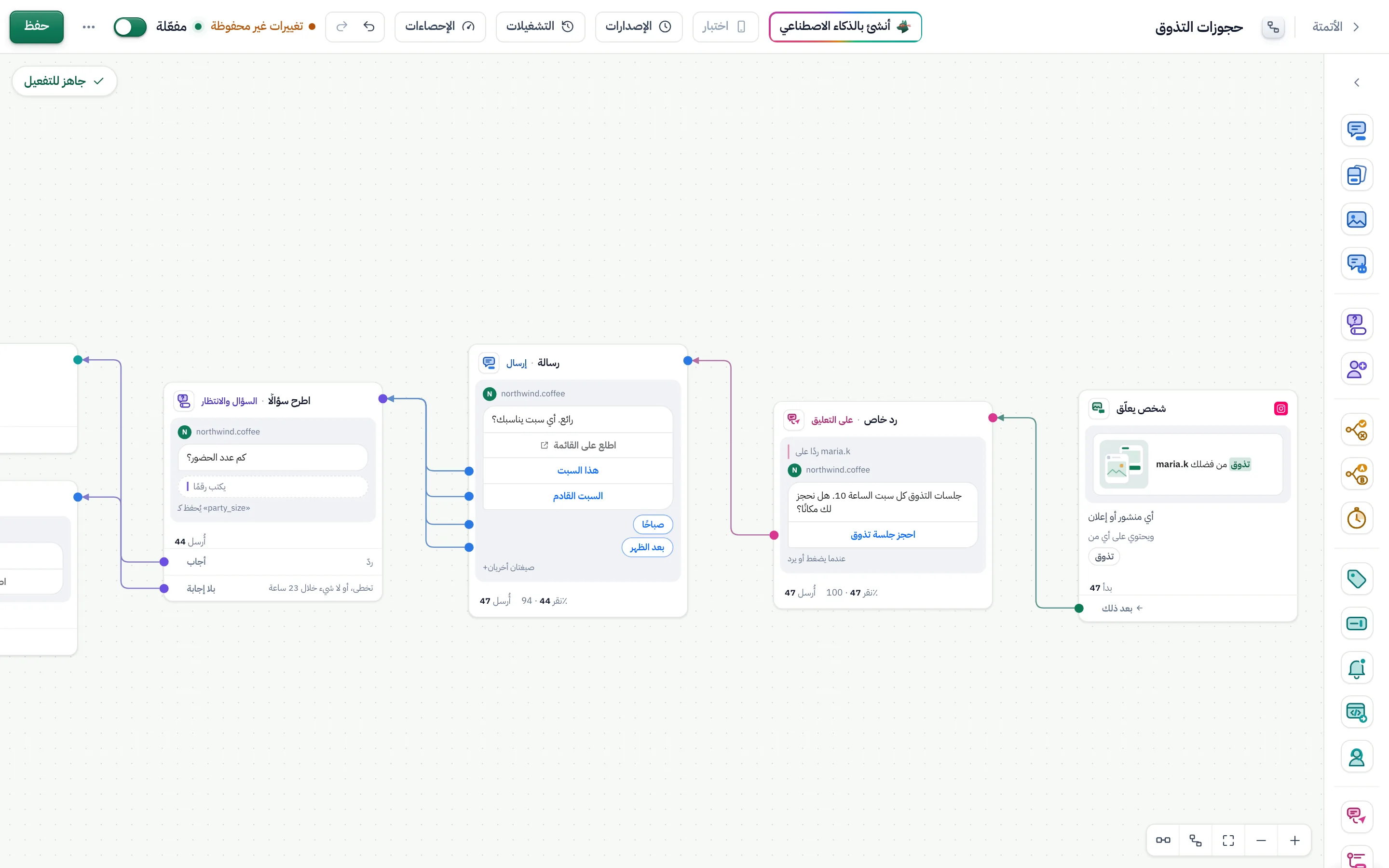This screenshot has height=868, width=1389.
Task: Select the person icon in the sidebar
Action: click(1356, 757)
